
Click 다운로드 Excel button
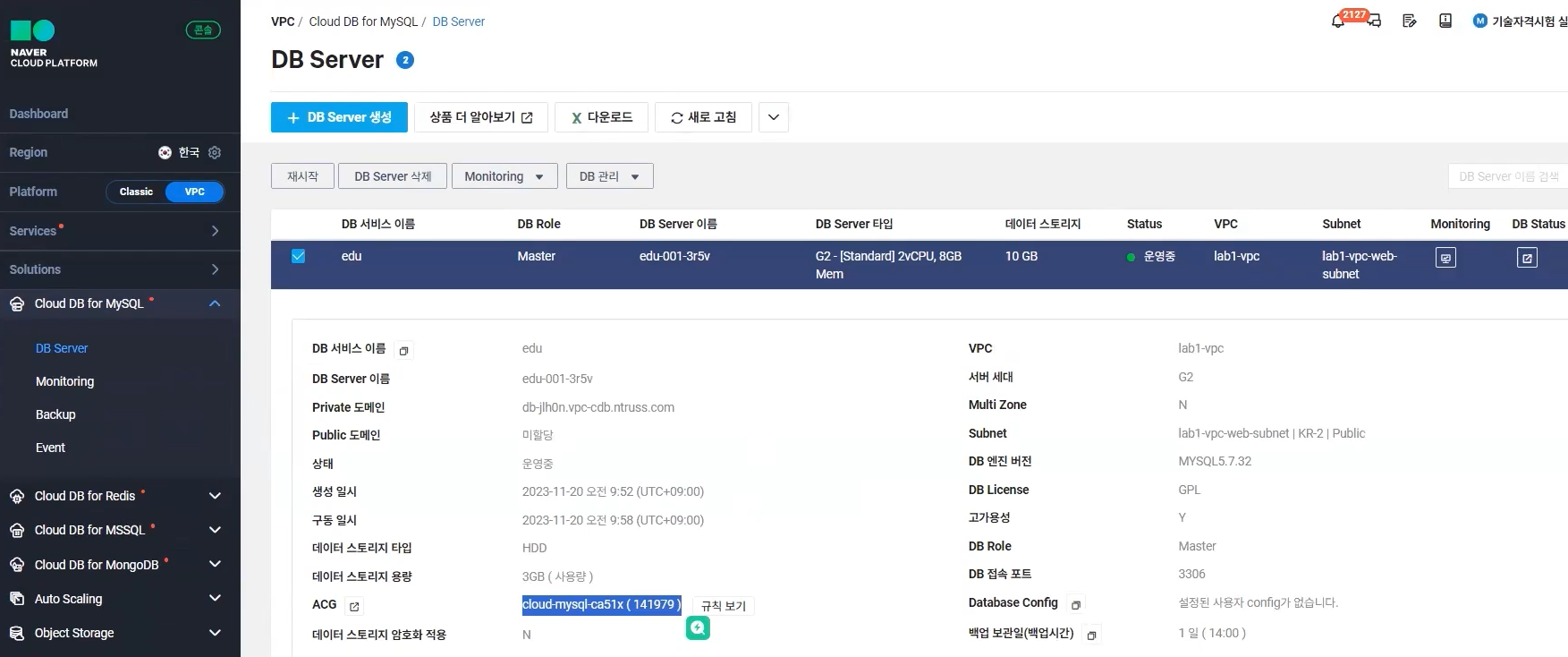601,117
